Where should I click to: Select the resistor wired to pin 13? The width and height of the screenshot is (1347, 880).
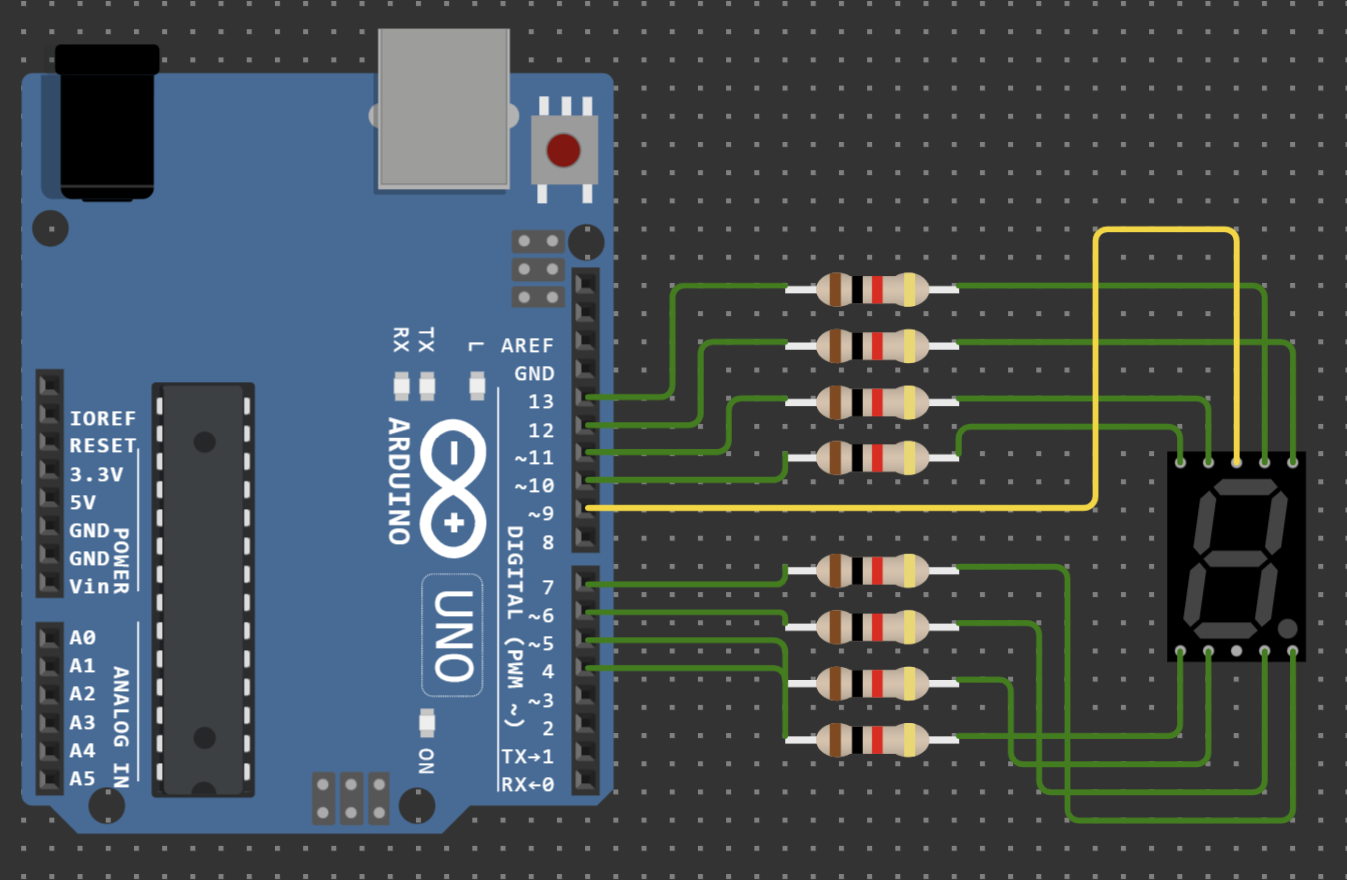click(872, 290)
